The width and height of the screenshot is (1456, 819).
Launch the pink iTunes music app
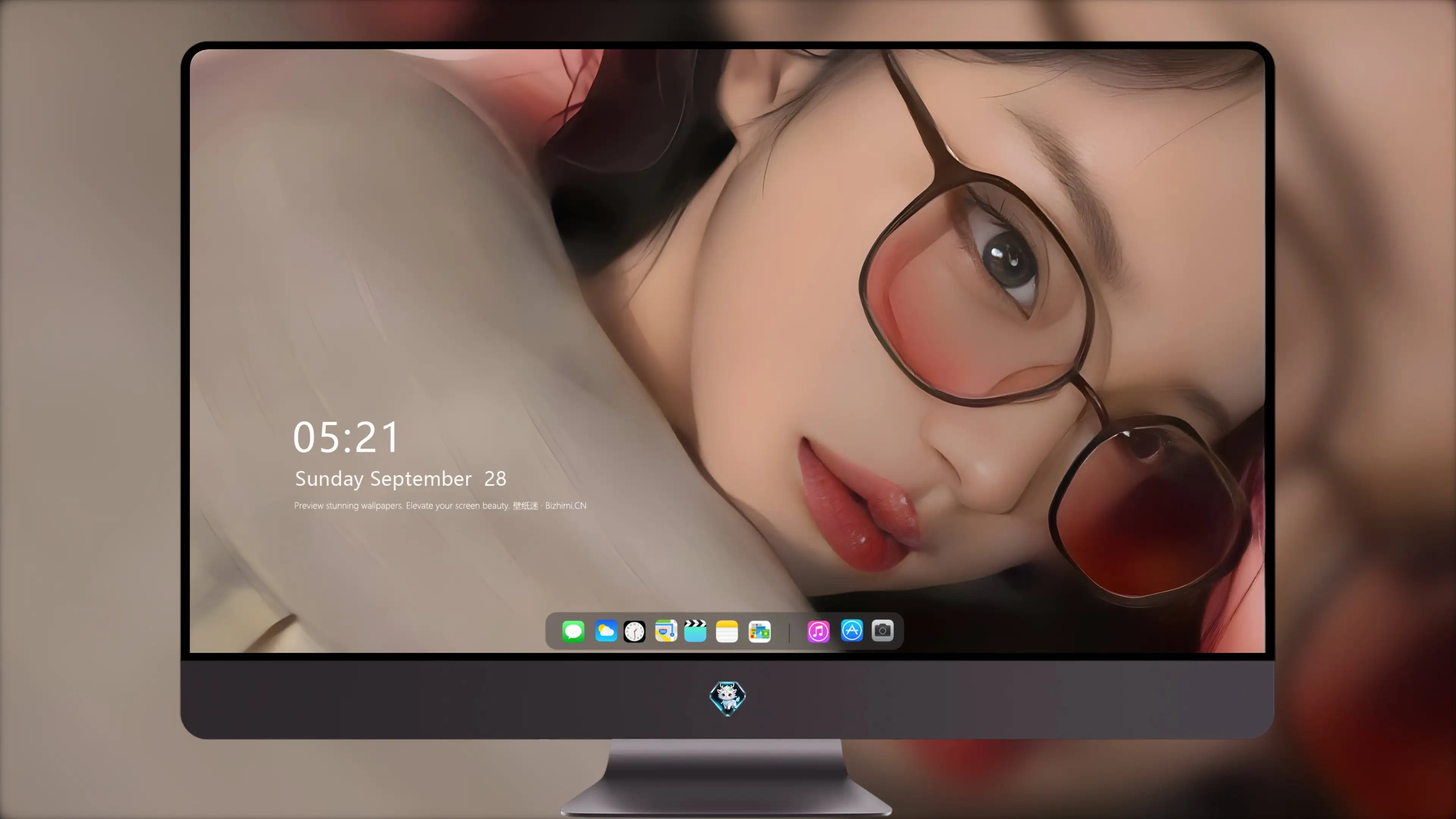819,631
